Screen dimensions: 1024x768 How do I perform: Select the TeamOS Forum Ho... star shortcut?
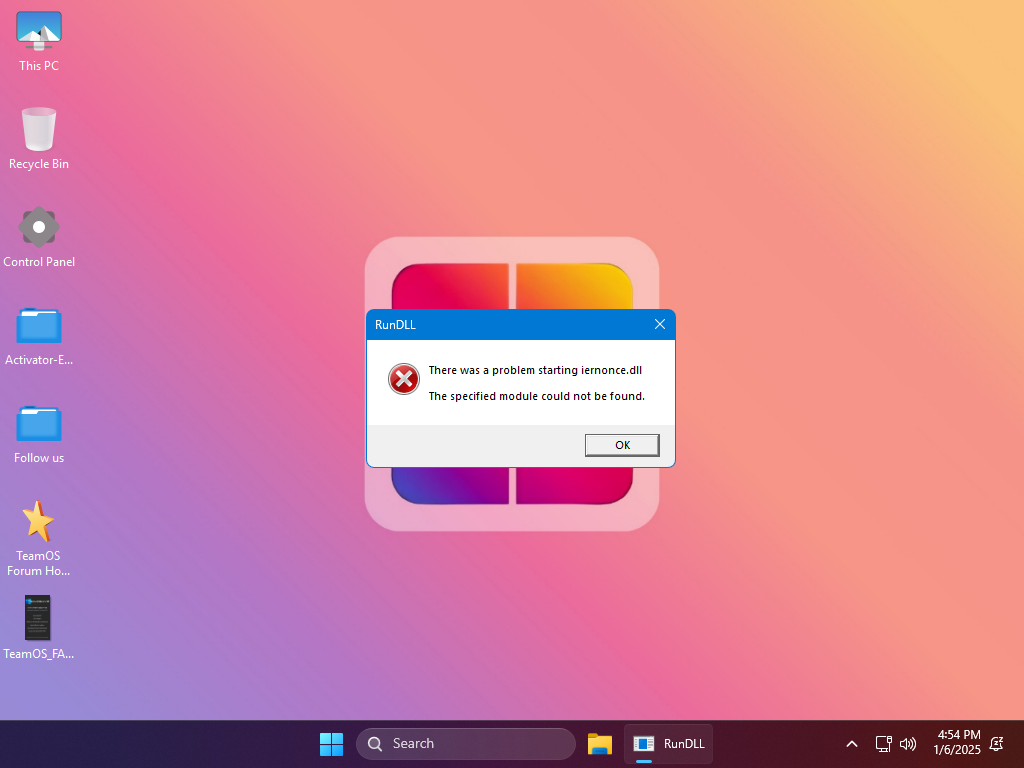[39, 538]
